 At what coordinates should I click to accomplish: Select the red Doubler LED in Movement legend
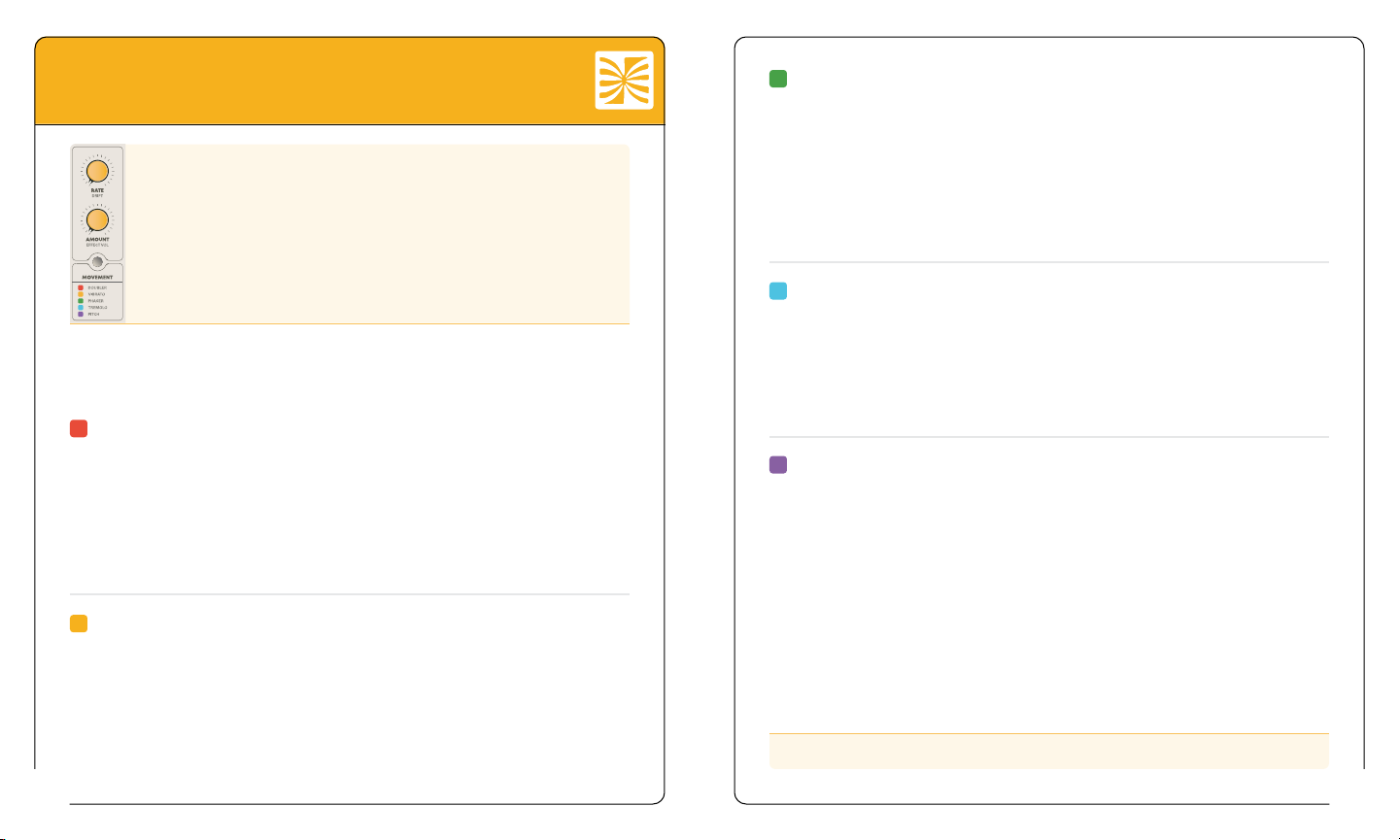point(81,288)
